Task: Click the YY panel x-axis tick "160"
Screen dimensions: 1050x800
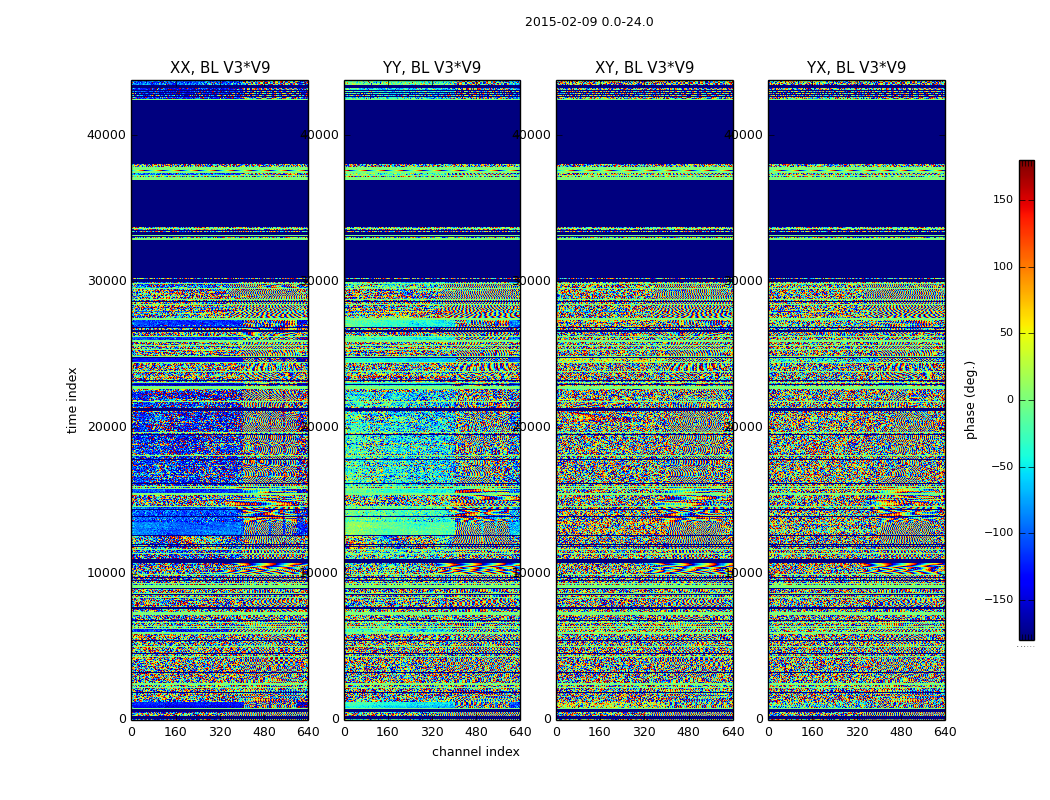Action: [388, 732]
